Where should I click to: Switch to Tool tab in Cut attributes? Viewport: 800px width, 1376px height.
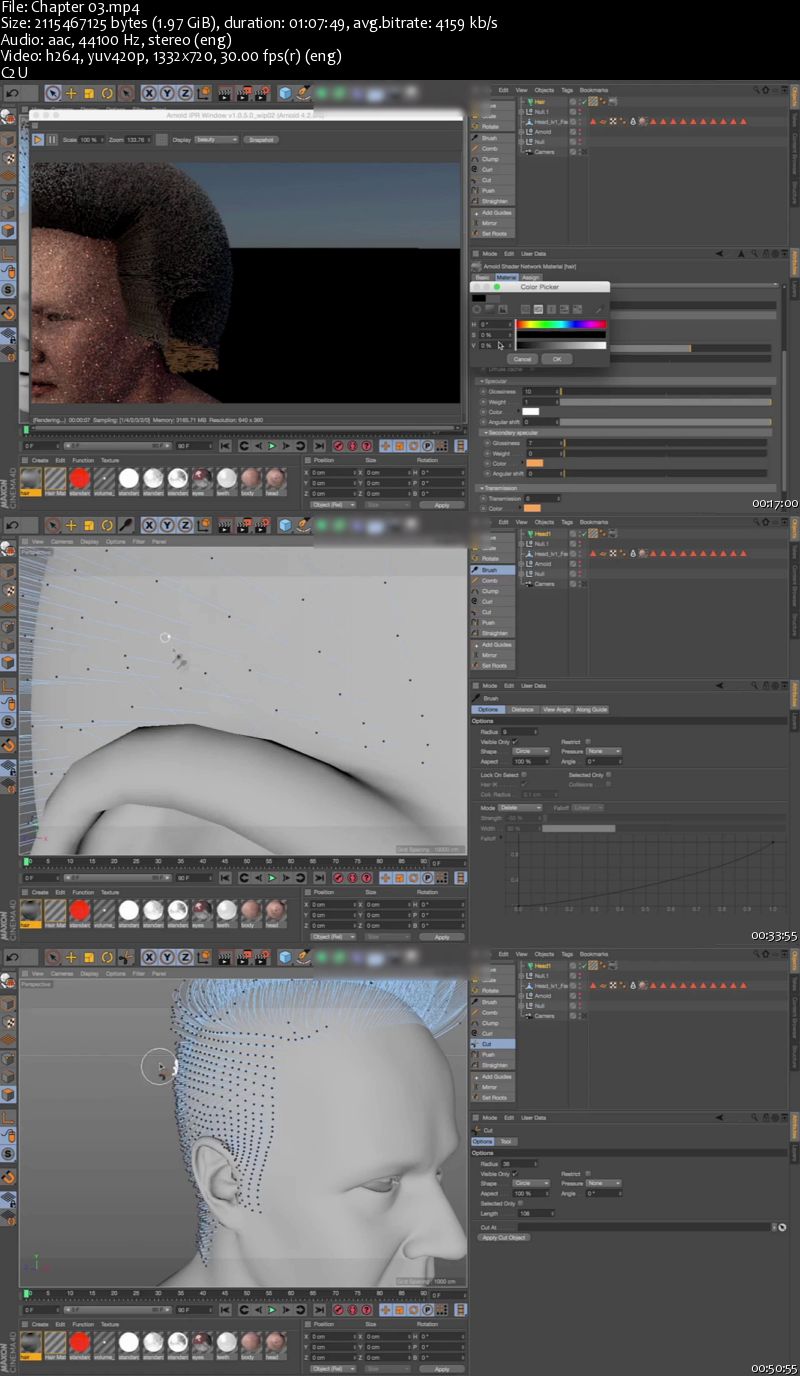click(506, 1141)
